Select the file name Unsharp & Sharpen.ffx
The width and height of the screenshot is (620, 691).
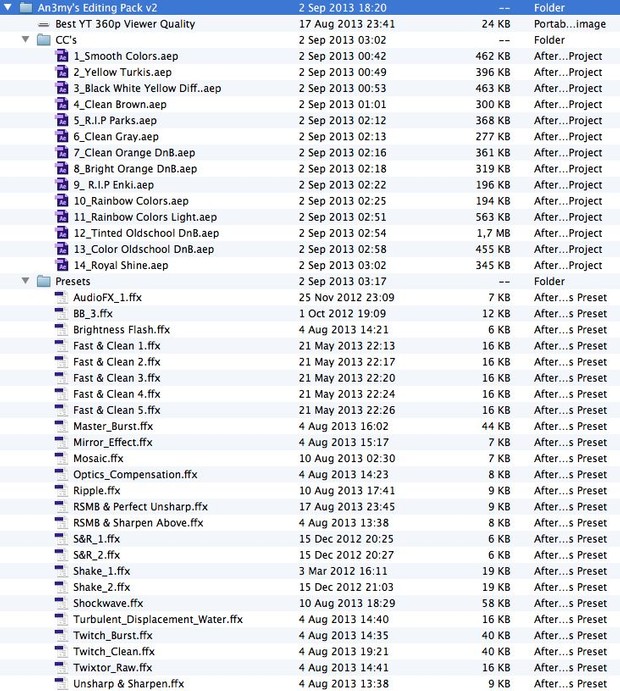click(129, 684)
